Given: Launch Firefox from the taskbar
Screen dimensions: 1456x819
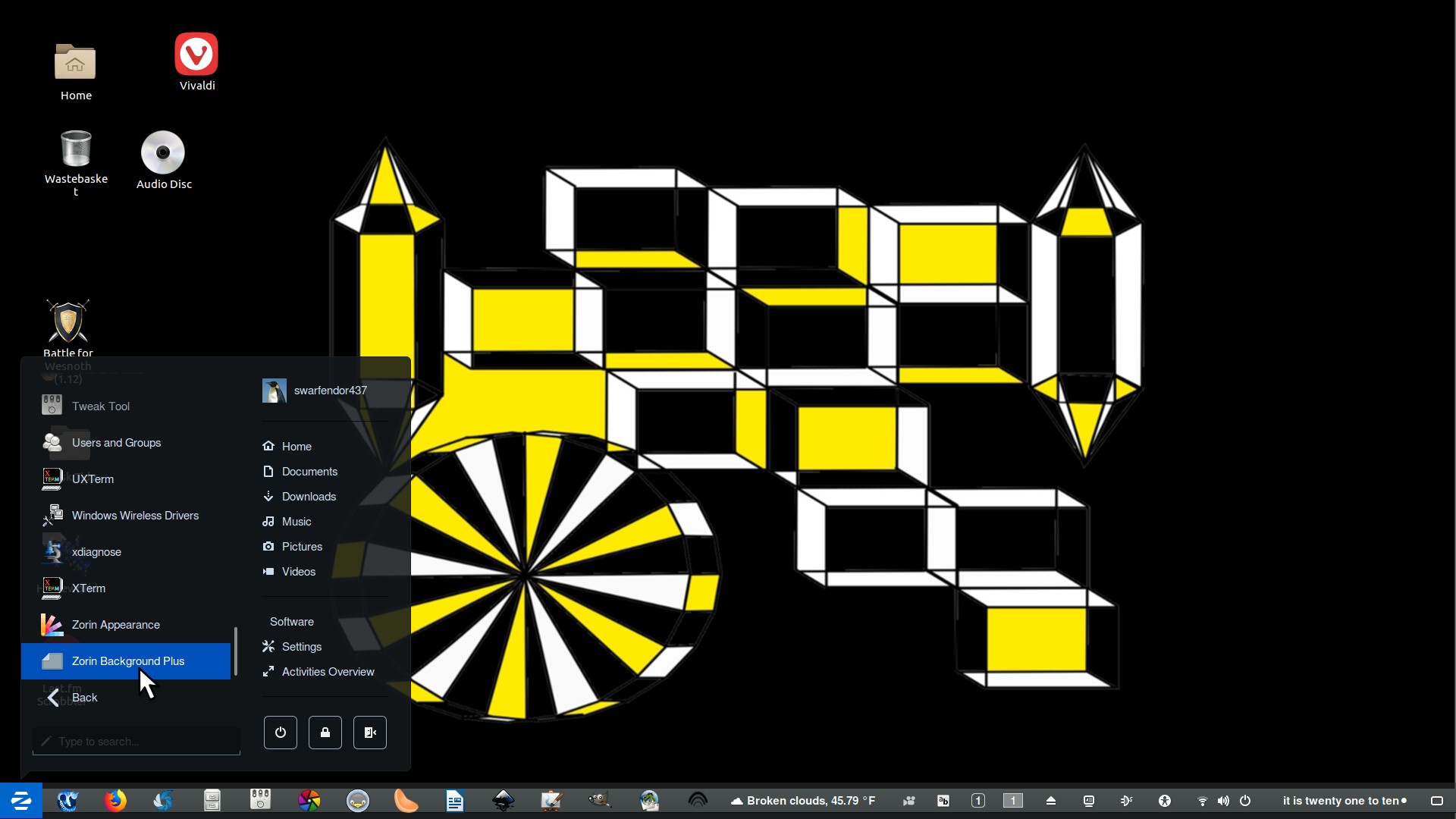Looking at the screenshot, I should pyautogui.click(x=115, y=801).
